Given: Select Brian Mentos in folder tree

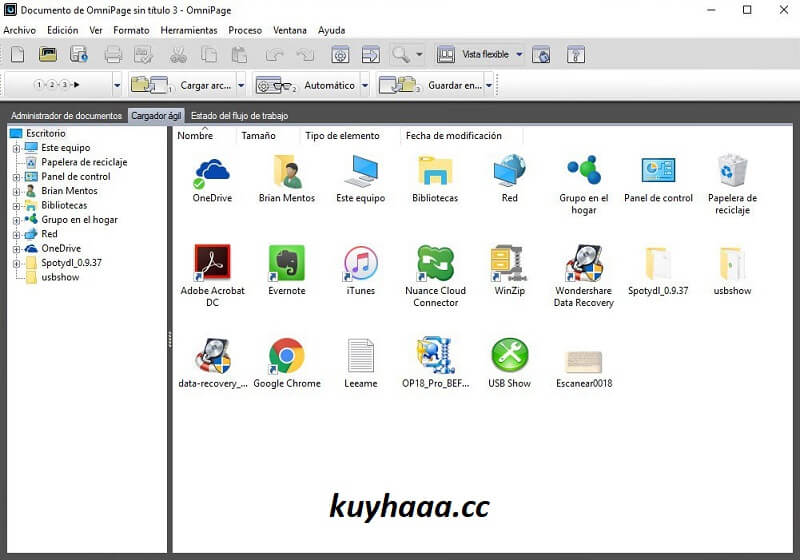Looking at the screenshot, I should [69, 191].
